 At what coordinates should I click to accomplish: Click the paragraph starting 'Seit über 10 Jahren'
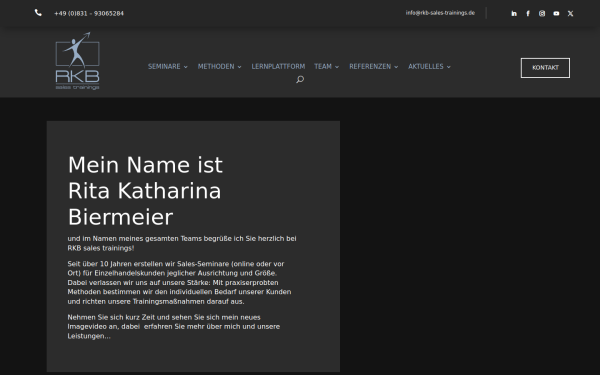pos(179,282)
